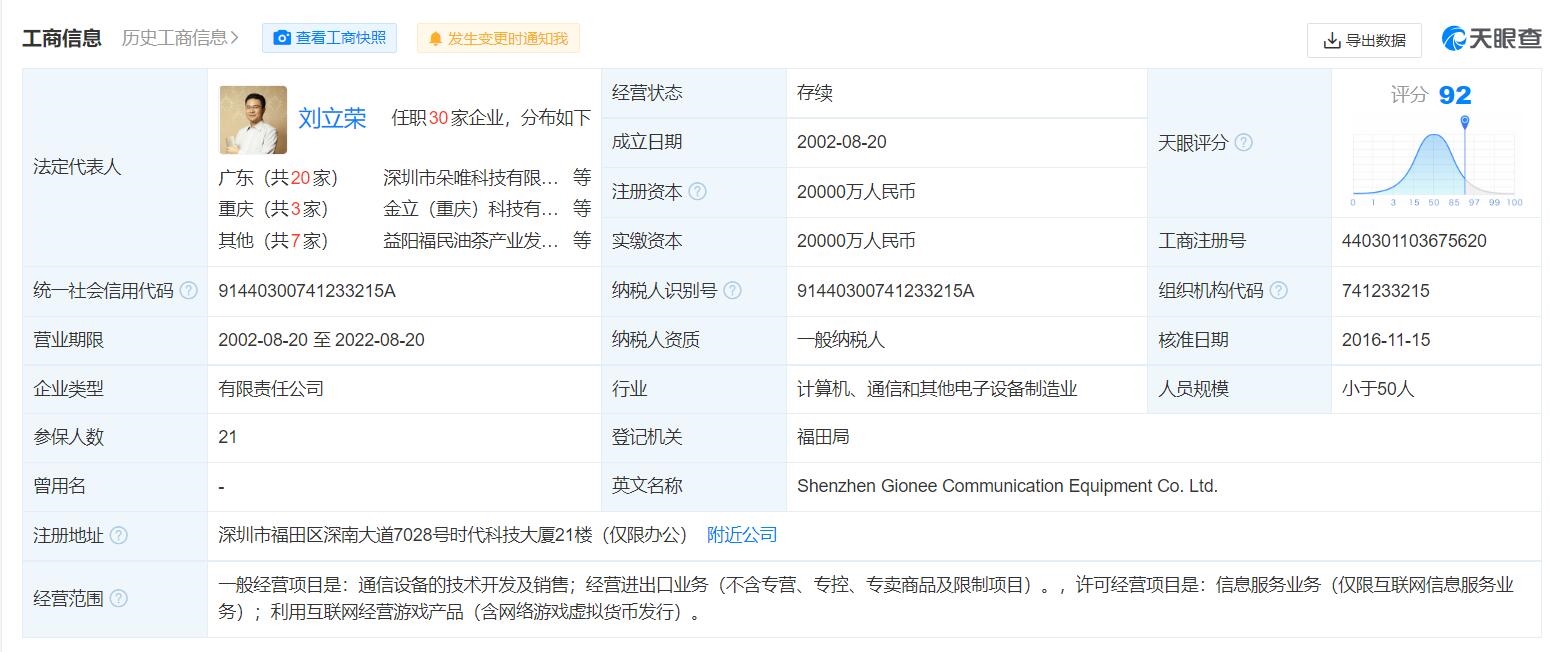Click the 天眼查 logo
The width and height of the screenshot is (1550, 652).
1491,39
